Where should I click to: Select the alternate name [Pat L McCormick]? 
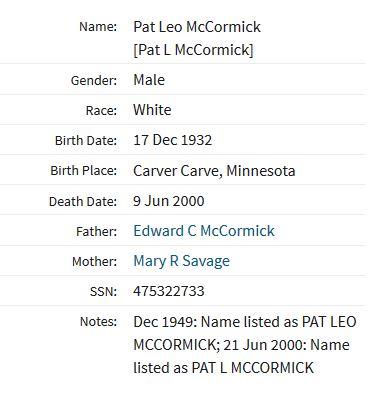point(193,50)
